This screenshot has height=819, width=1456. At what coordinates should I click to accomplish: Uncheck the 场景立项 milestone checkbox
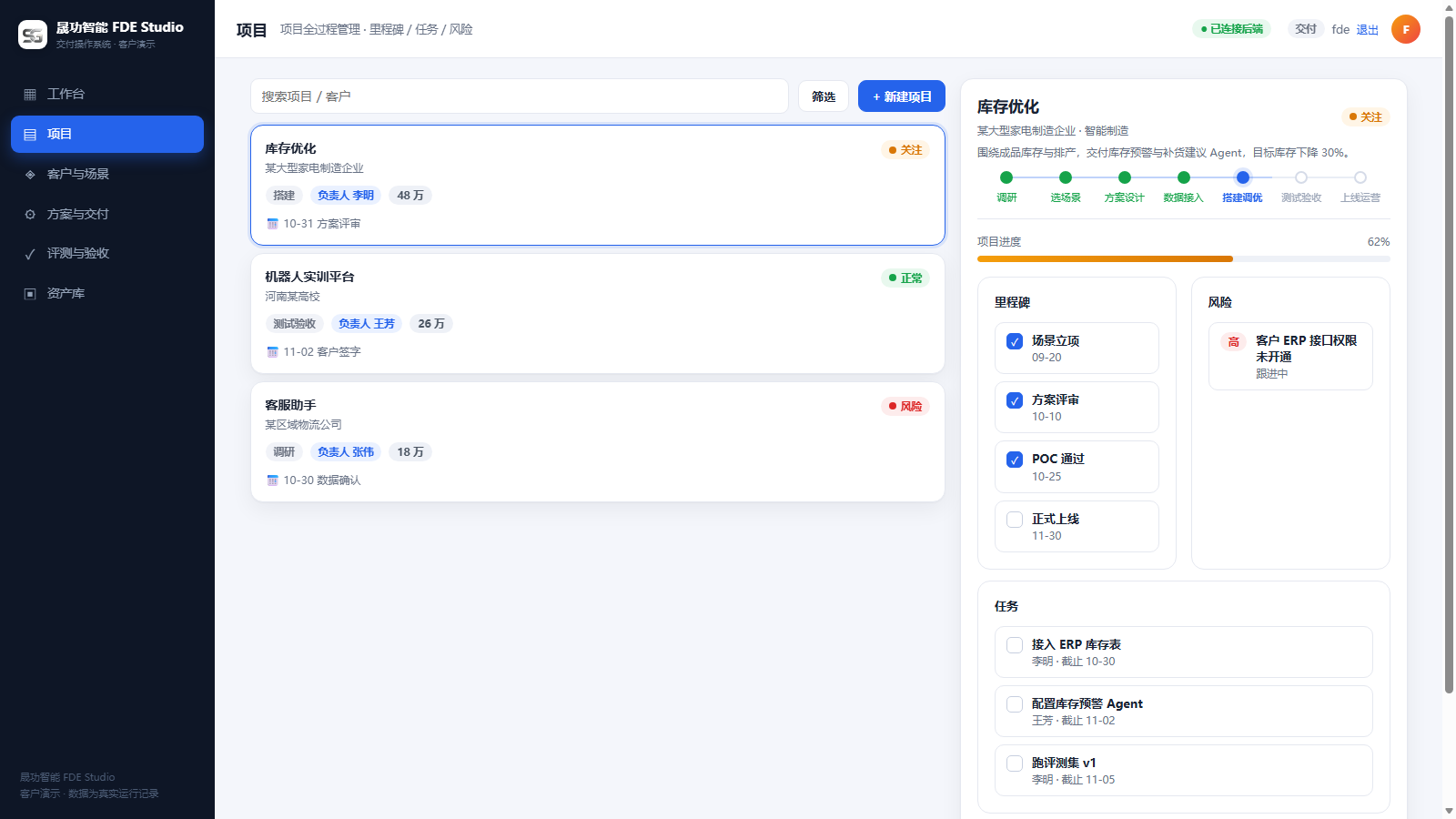(1015, 341)
